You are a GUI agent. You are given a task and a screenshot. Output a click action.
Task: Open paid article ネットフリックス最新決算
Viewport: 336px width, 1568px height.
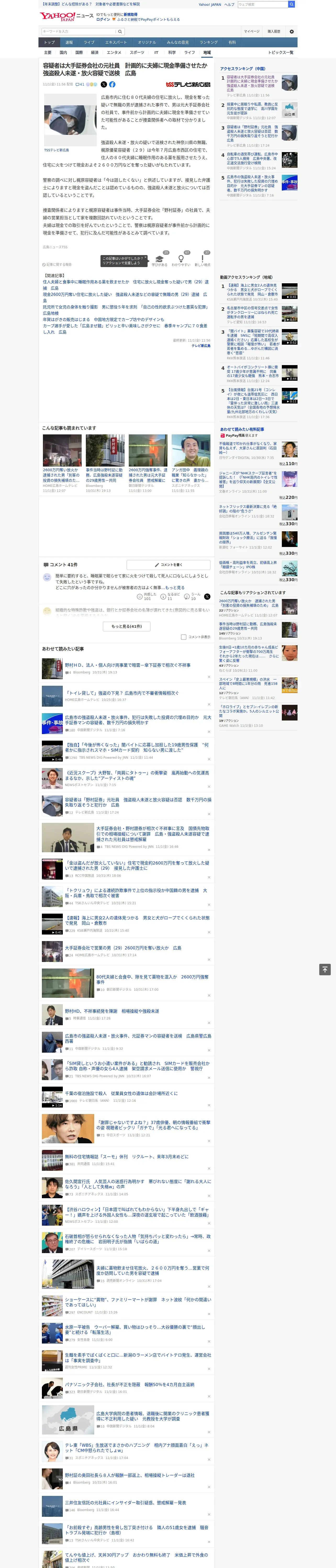248,508
